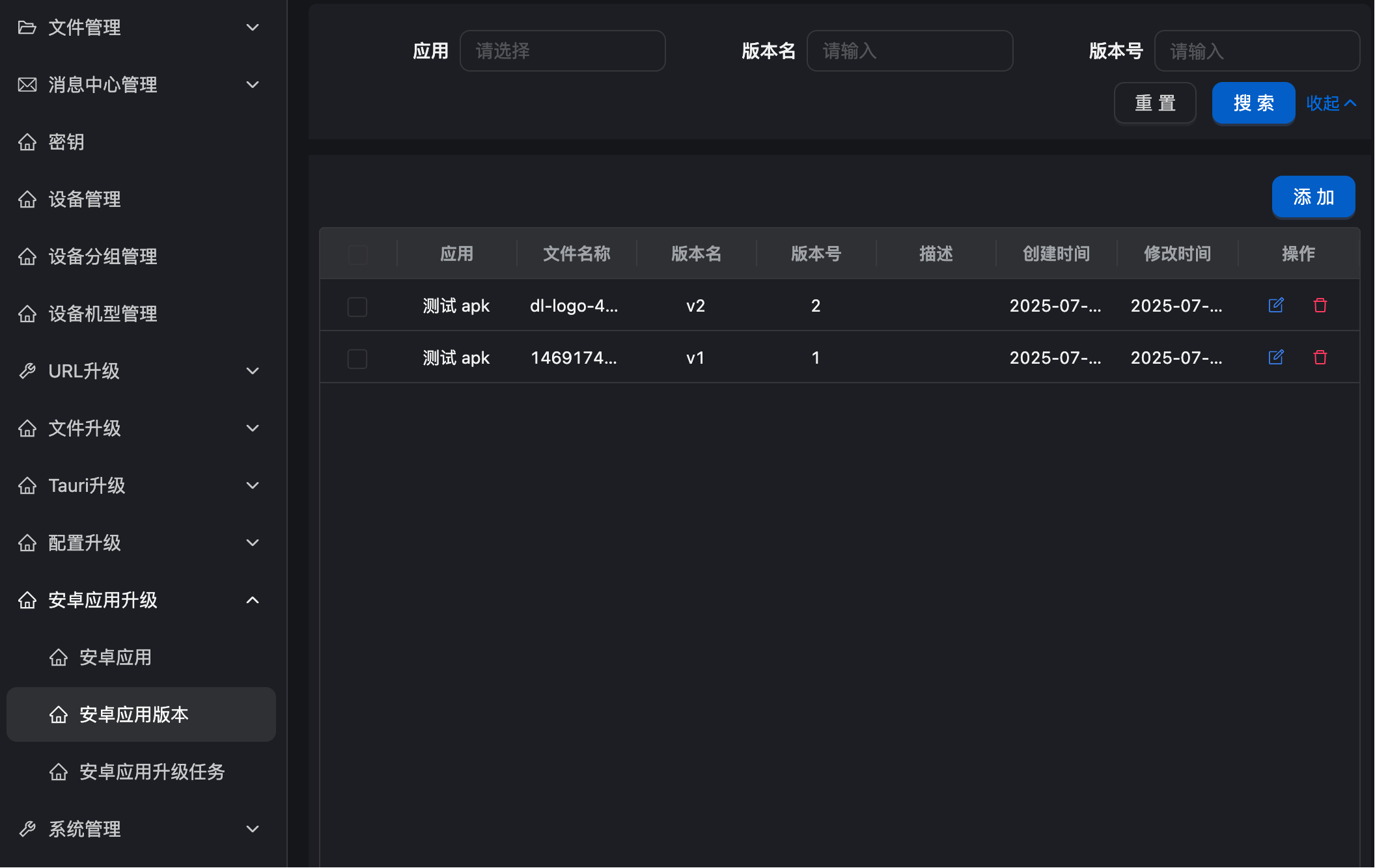Click the file name cell 1469174...
This screenshot has height=868, width=1375.
coord(574,358)
